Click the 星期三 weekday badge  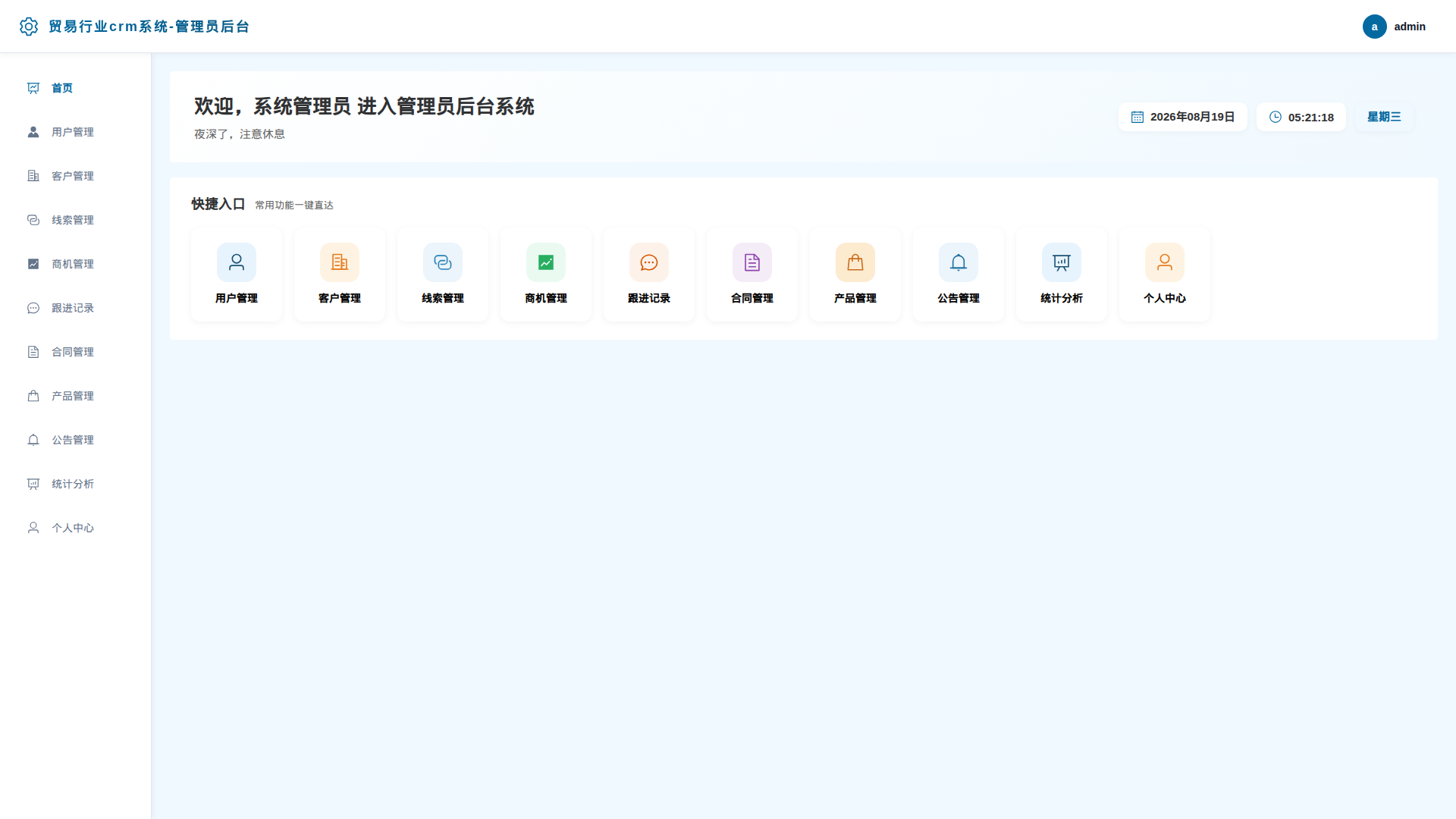1384,117
